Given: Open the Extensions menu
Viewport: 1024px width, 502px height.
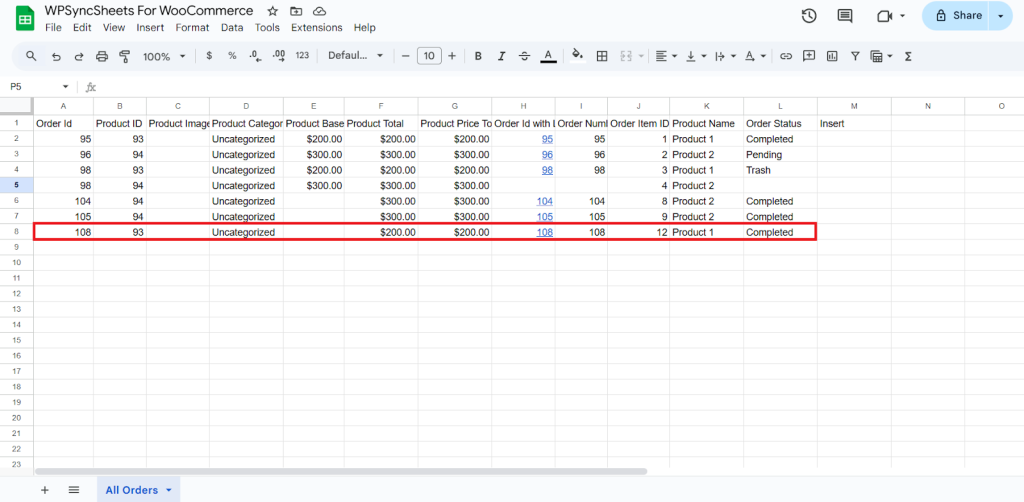Looking at the screenshot, I should point(317,27).
